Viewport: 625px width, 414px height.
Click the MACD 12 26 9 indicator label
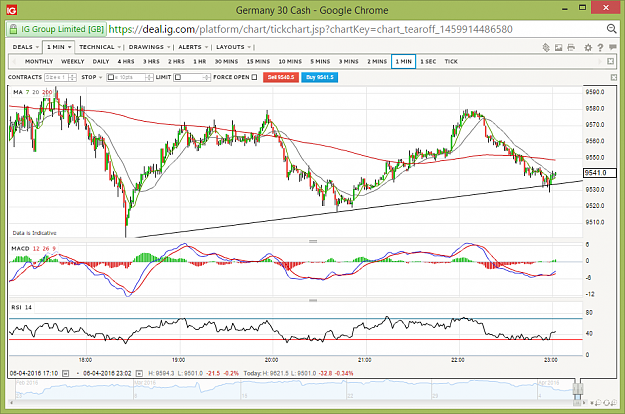33,249
